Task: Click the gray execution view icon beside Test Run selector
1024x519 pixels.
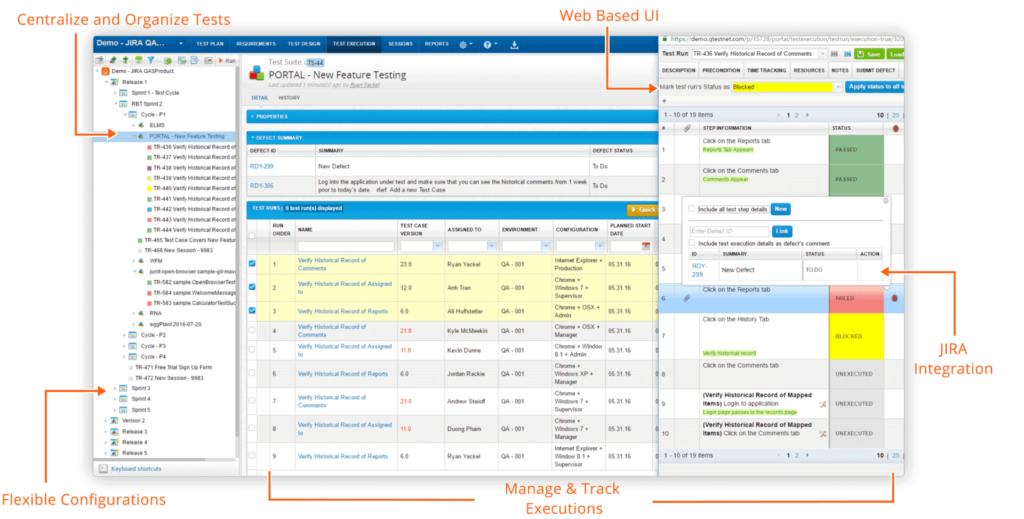Action: (x=834, y=54)
